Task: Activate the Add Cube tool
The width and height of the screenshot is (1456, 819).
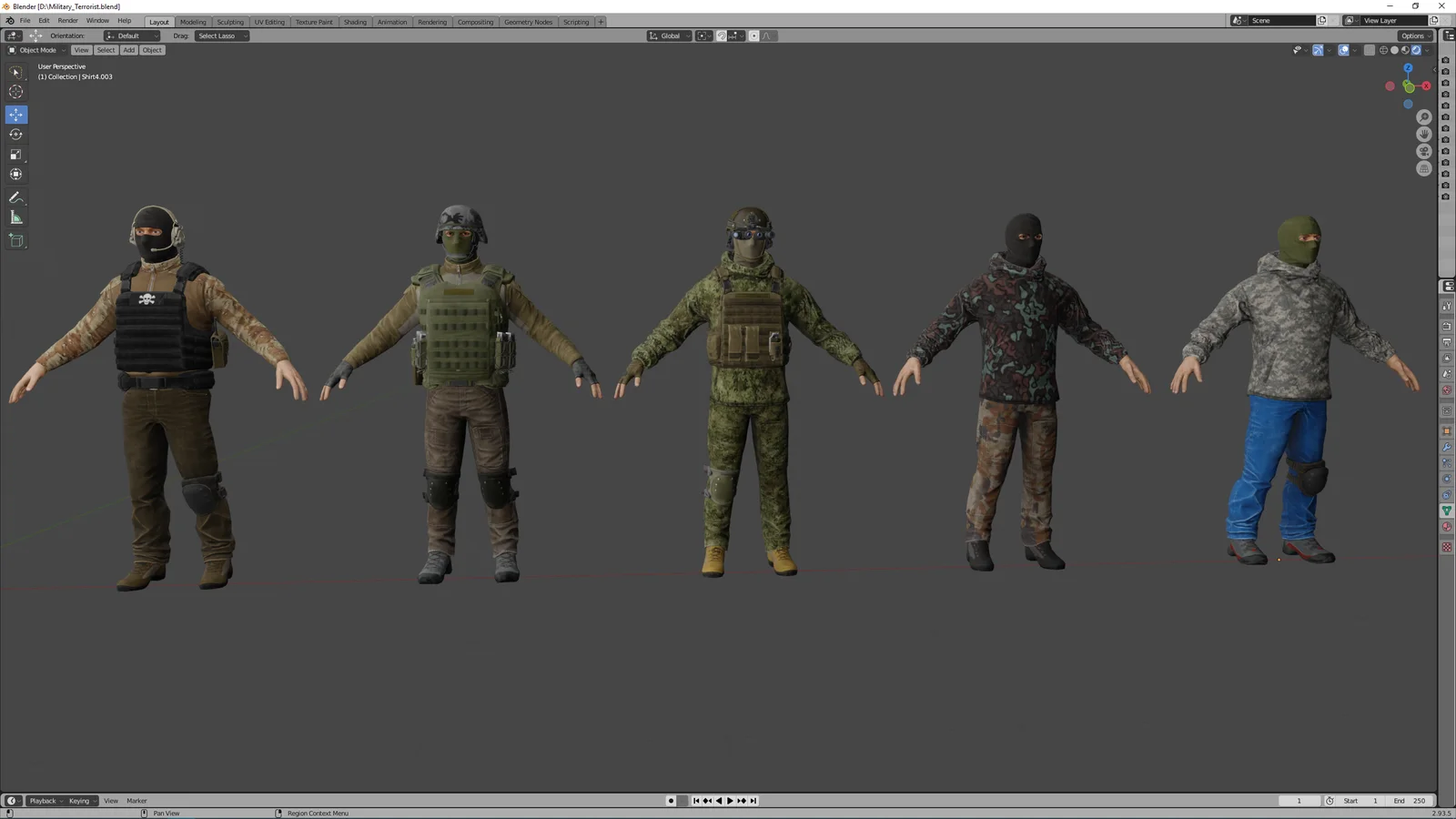Action: 15,240
